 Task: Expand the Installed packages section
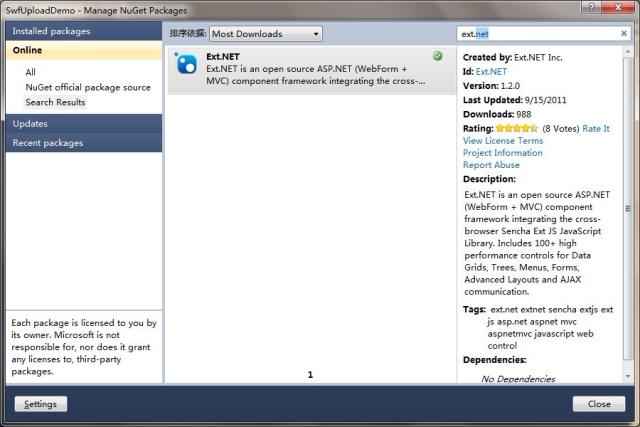(84, 31)
